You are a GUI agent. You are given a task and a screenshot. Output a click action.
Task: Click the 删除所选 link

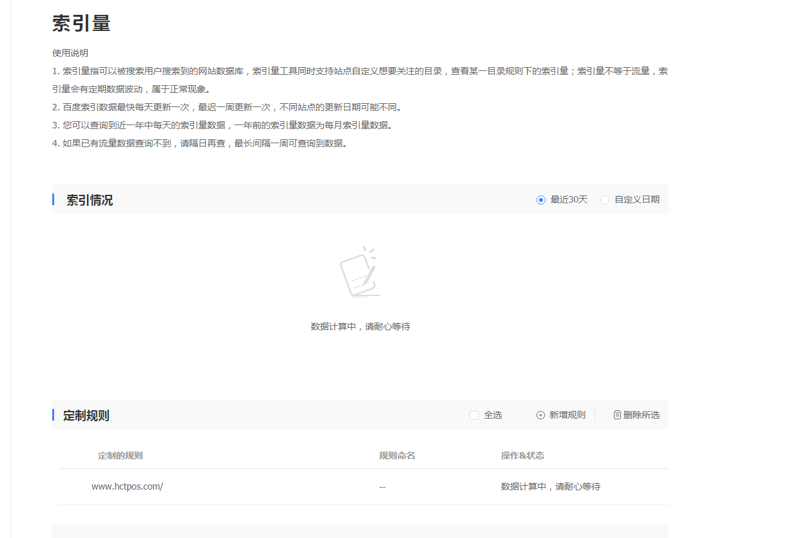[642, 415]
